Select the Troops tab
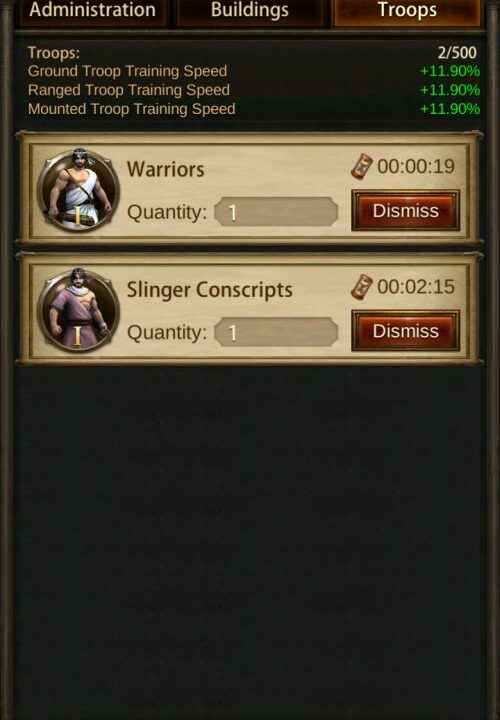Screen dimensions: 500x720 pyautogui.click(x=407, y=12)
